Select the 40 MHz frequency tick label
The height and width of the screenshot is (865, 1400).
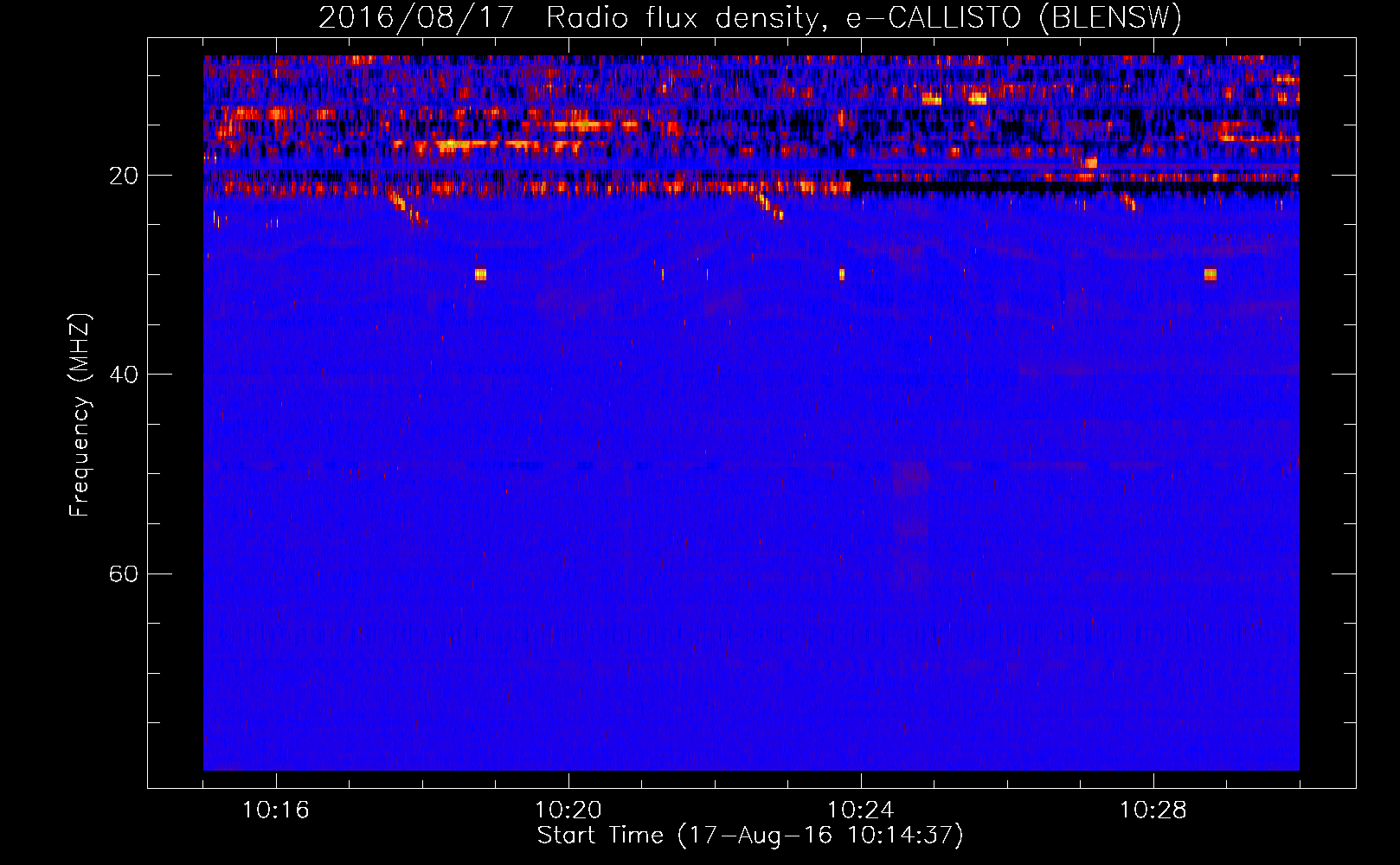coord(124,375)
